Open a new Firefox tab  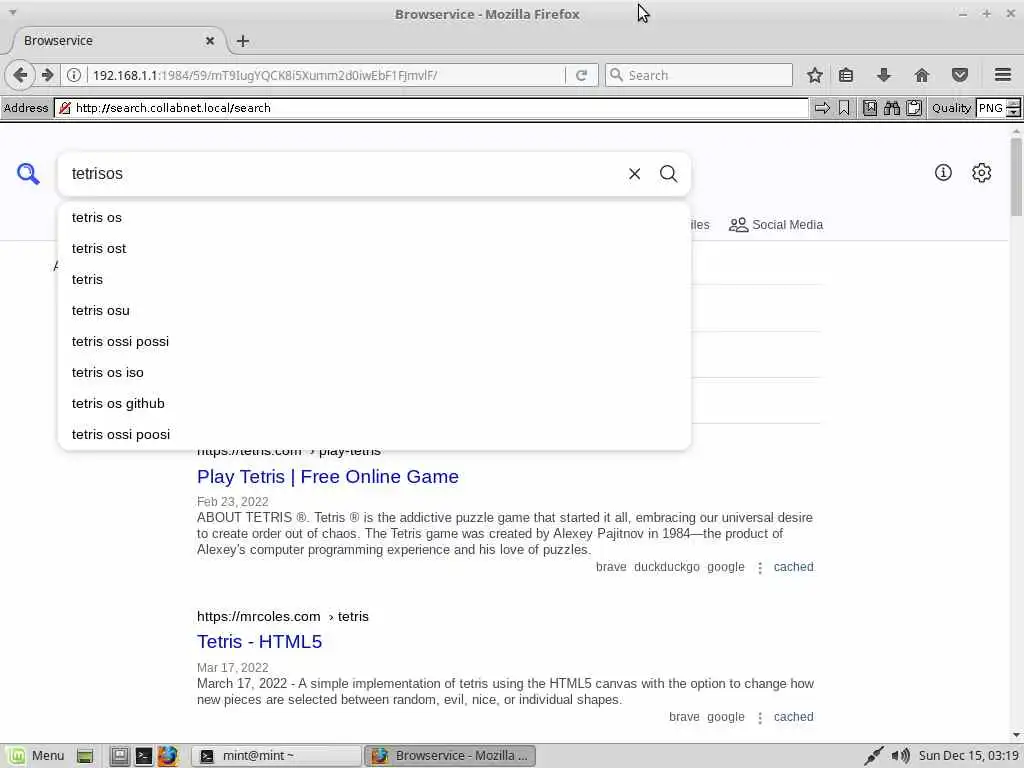tap(243, 40)
